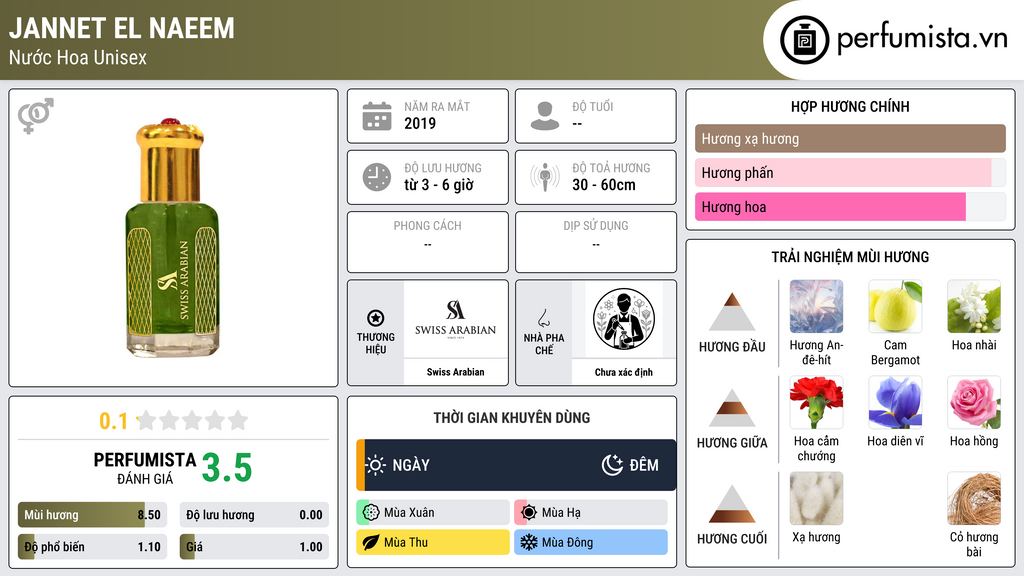Click the Ngày/Đêm recommended time bar
The width and height of the screenshot is (1024, 576).
(516, 465)
